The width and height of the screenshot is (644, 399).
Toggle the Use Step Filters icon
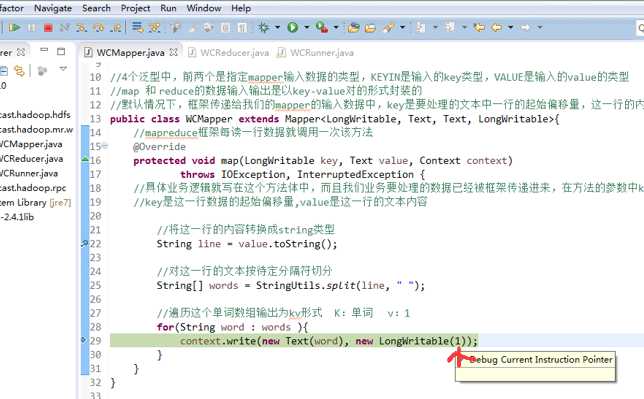[154, 28]
